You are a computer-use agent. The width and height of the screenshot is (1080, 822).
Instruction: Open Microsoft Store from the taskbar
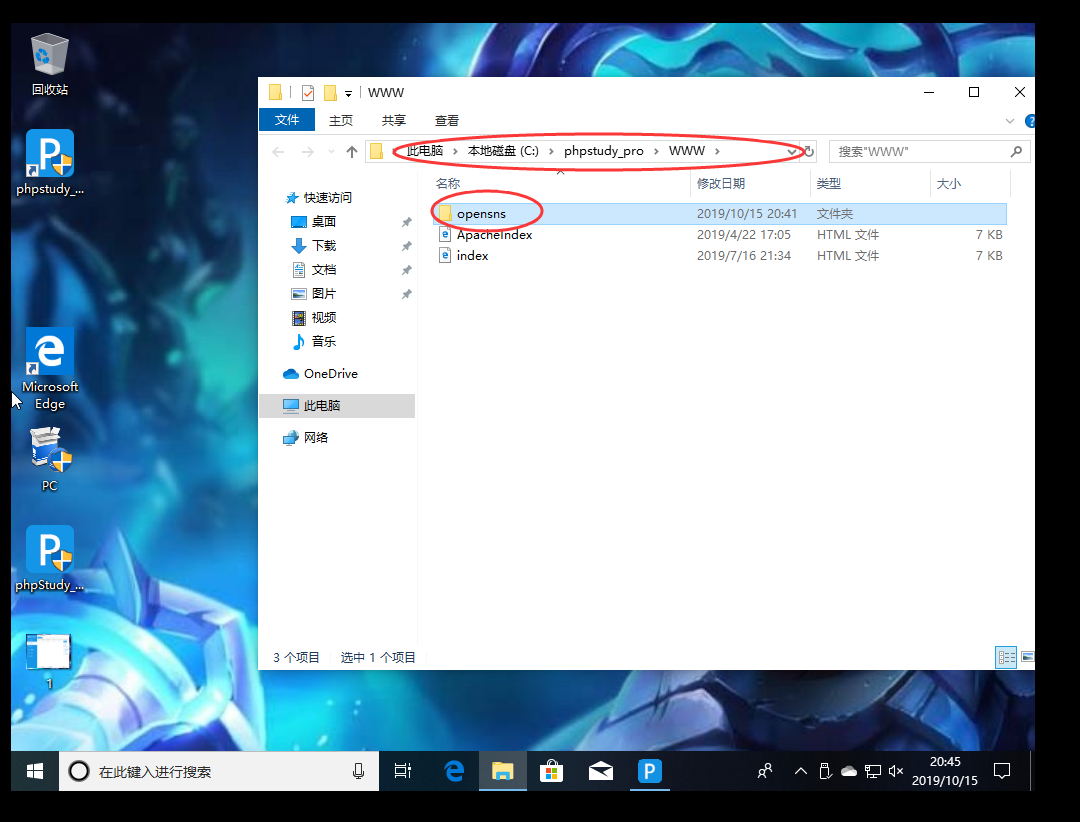click(551, 771)
